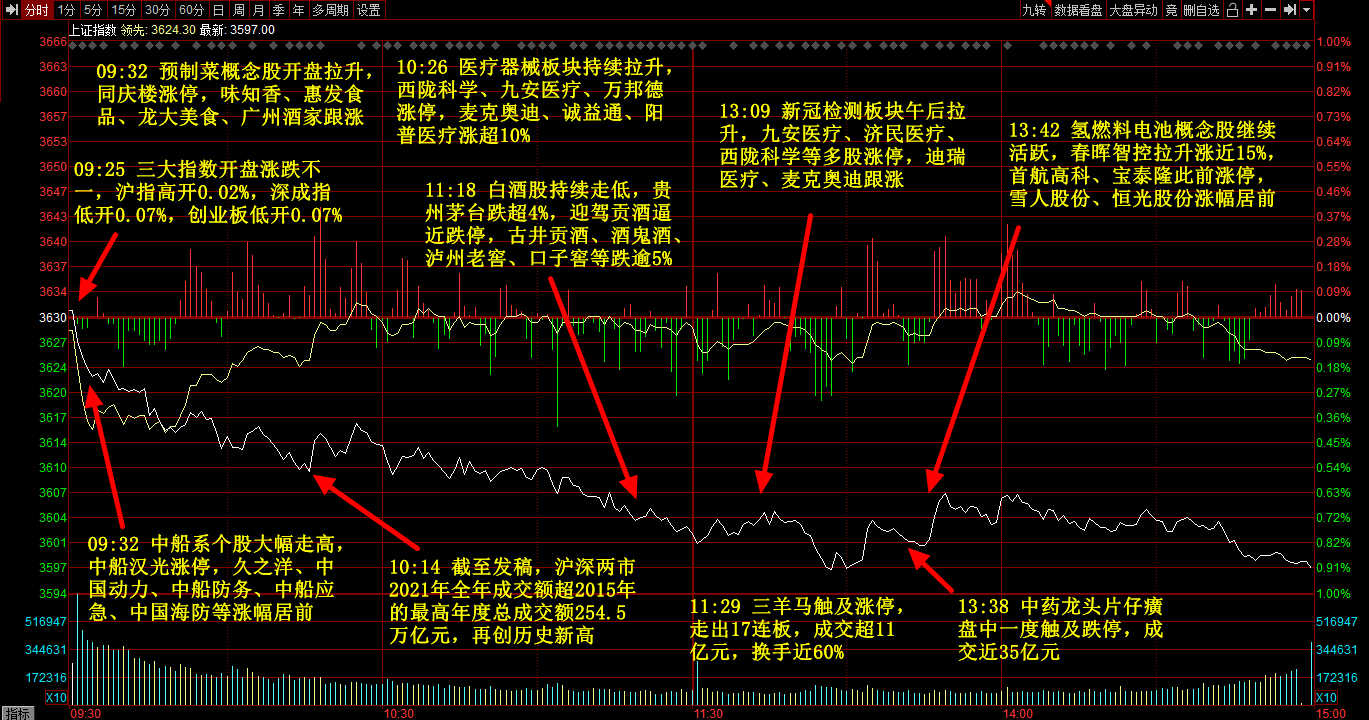
Task: Click the top-left arrow-to-bar icon
Action: coord(10,10)
